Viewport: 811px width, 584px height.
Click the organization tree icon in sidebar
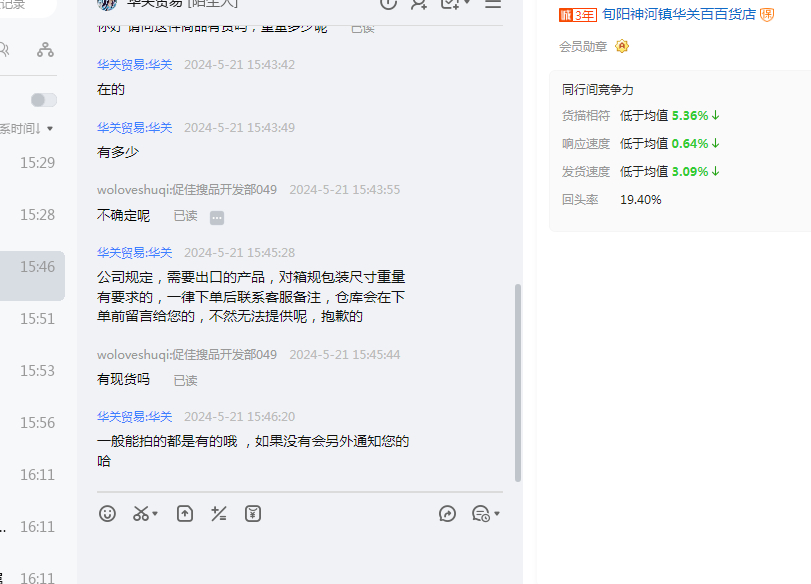(45, 49)
